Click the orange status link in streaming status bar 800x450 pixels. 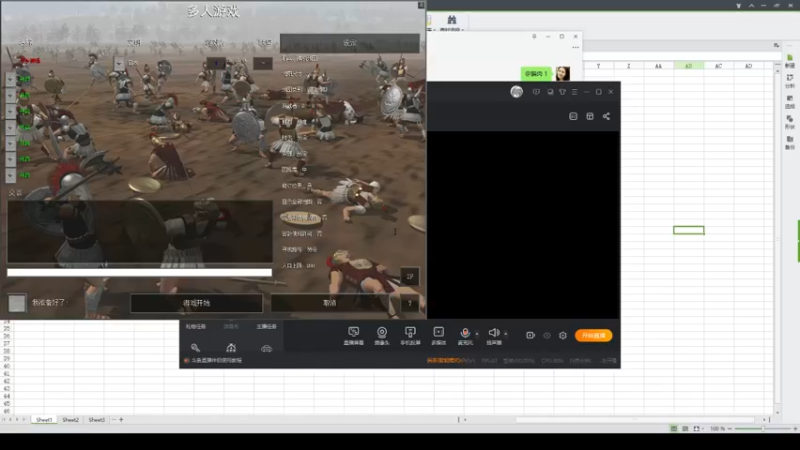(444, 360)
